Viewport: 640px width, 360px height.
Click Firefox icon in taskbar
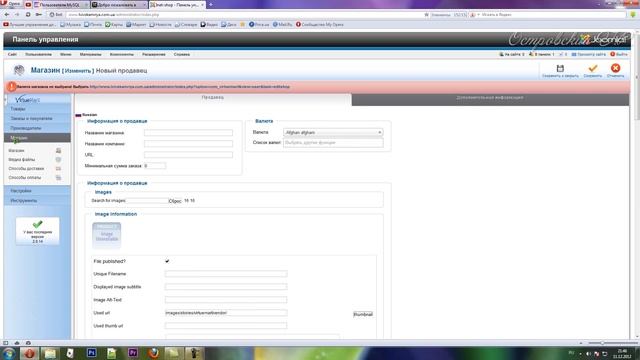[x=153, y=353]
